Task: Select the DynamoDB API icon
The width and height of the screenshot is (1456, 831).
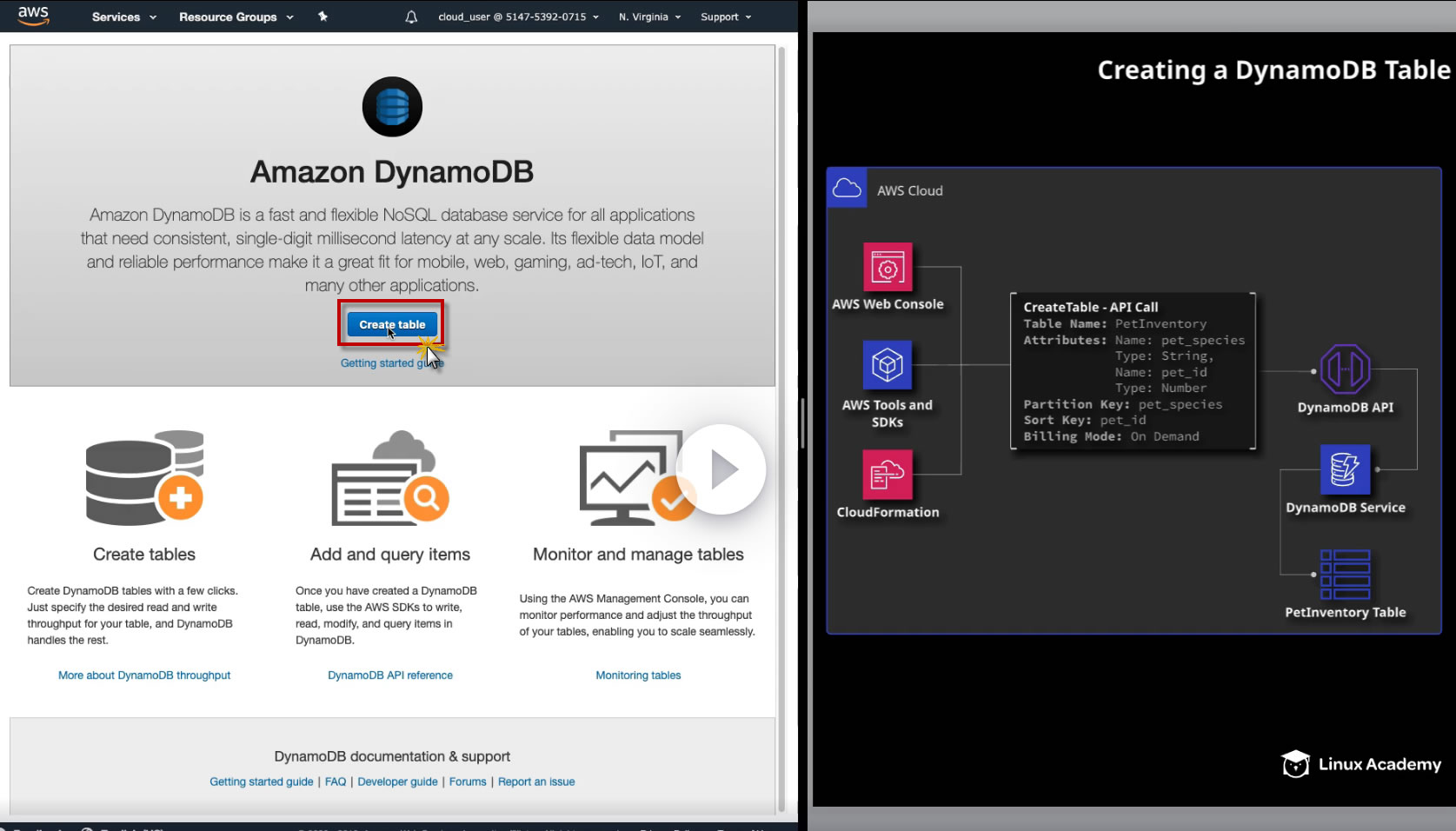Action: [1345, 369]
